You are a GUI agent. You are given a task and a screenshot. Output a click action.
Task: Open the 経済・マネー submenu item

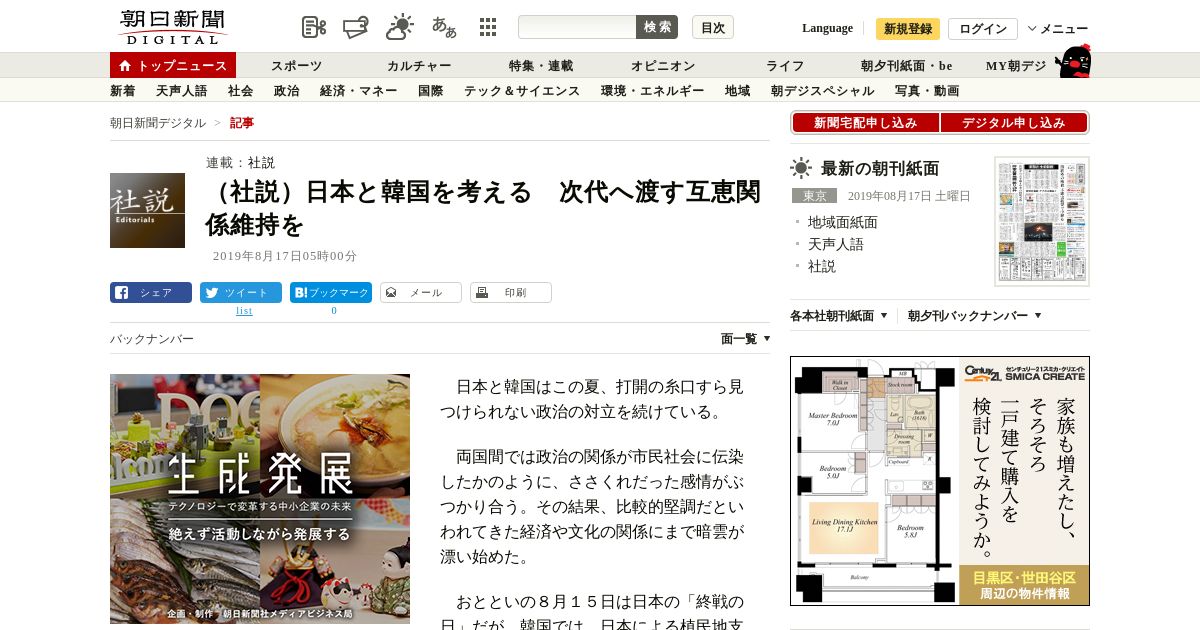(x=359, y=91)
